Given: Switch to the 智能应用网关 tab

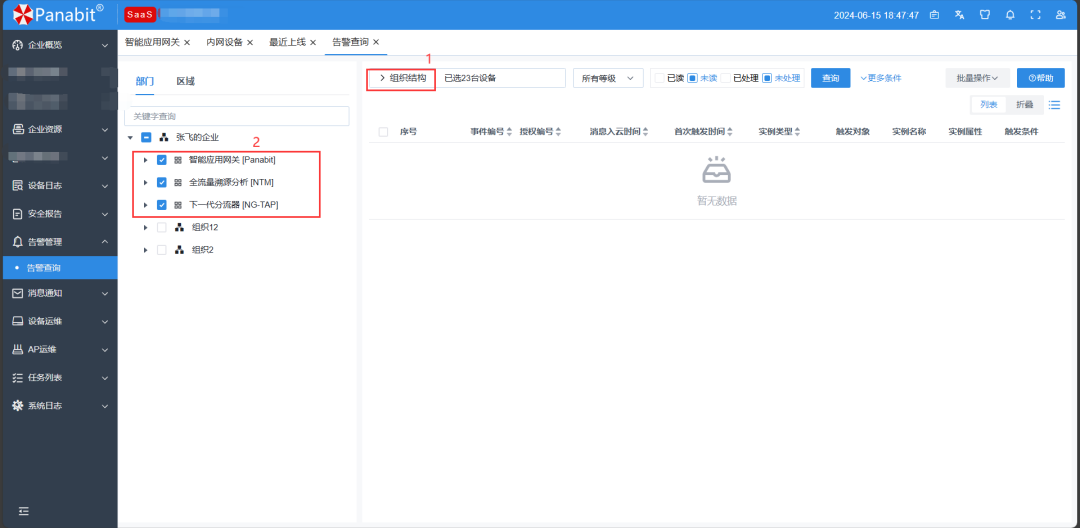Looking at the screenshot, I should coord(152,42).
